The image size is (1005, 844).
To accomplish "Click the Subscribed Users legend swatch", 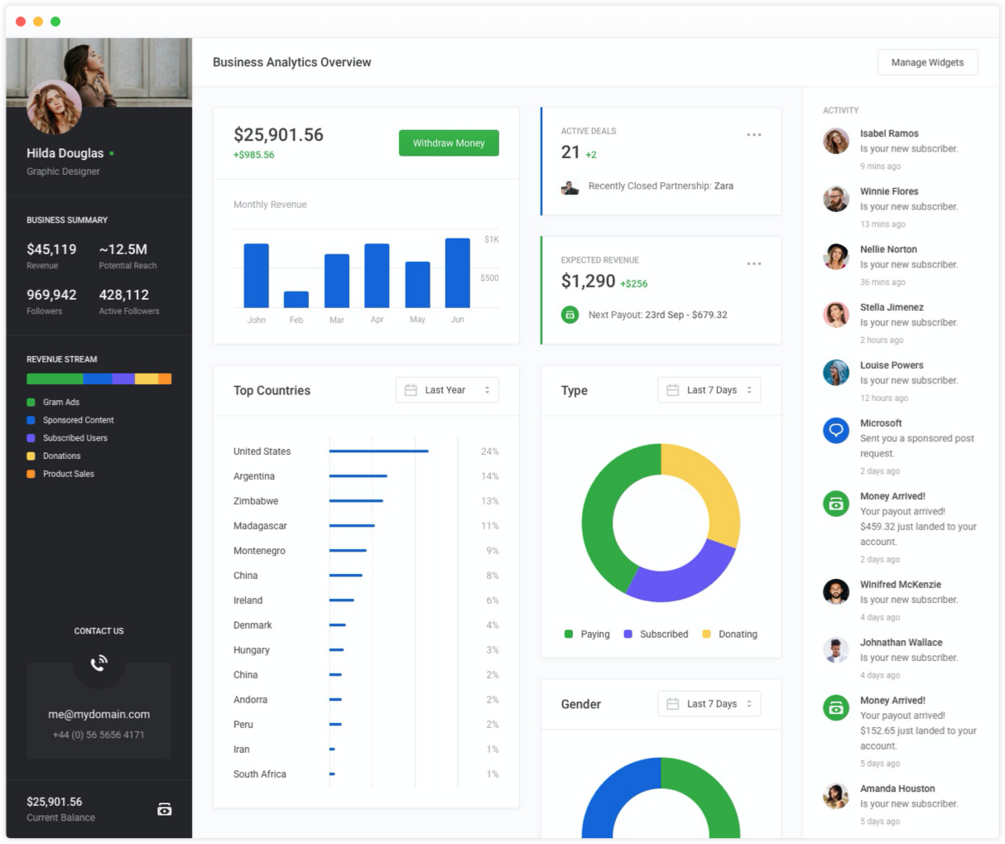I will coord(31,438).
